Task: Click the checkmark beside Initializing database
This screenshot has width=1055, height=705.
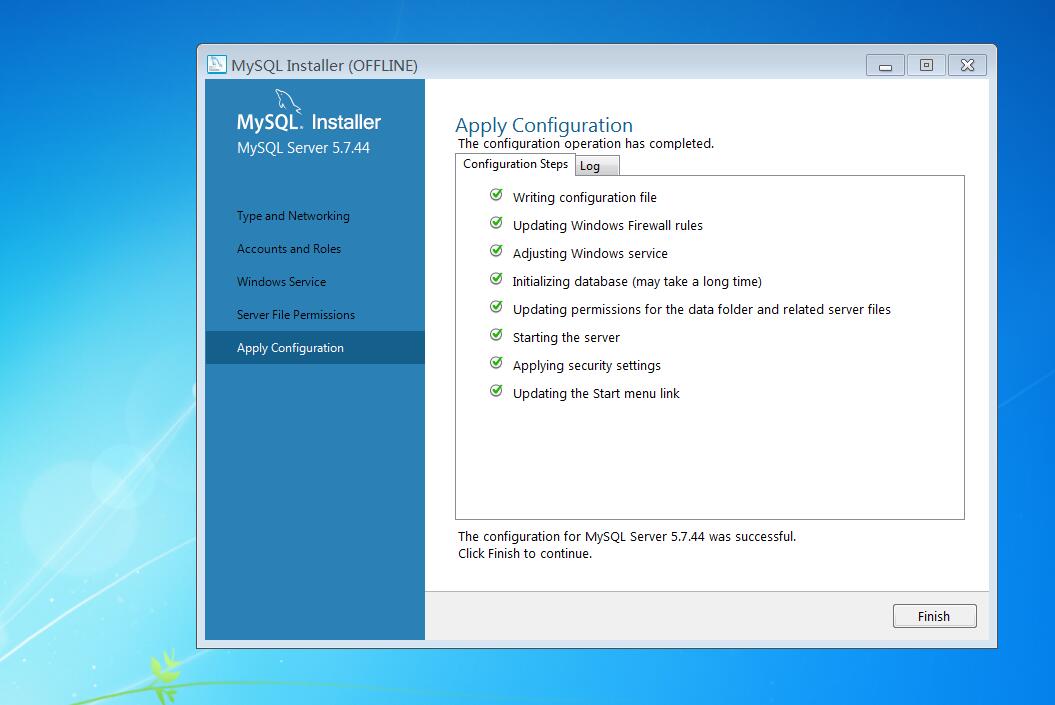Action: [496, 279]
